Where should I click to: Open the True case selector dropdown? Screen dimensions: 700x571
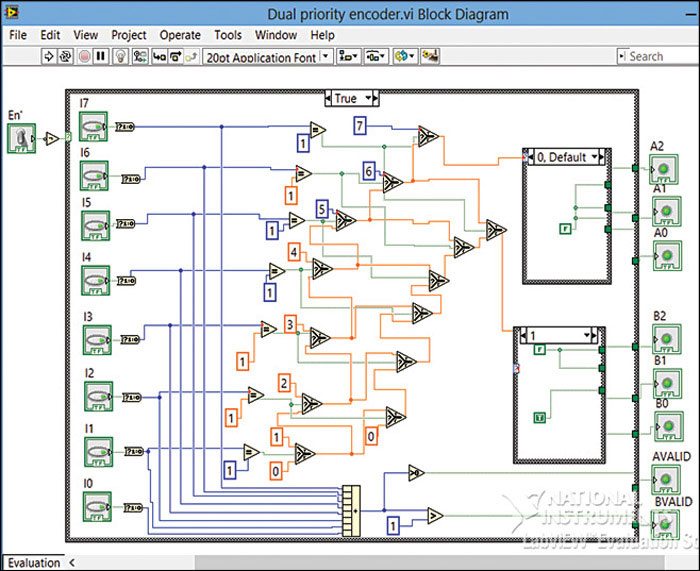[350, 98]
